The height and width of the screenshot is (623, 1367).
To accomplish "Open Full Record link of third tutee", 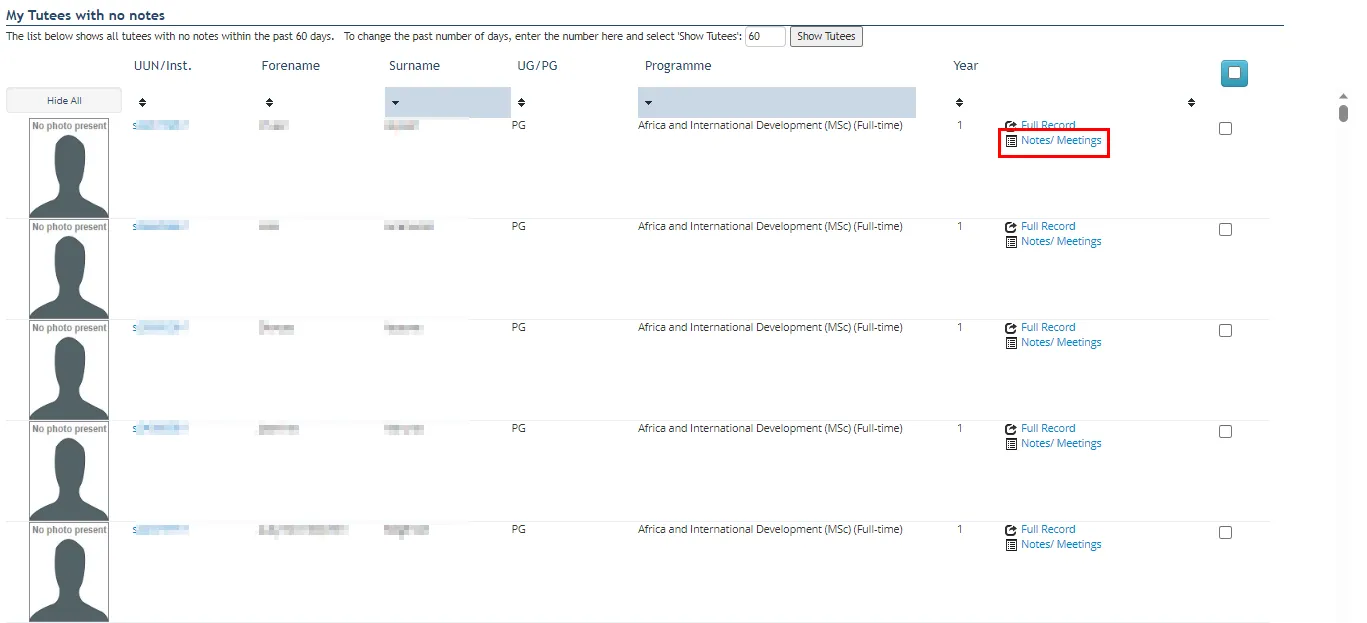I will pos(1047,327).
